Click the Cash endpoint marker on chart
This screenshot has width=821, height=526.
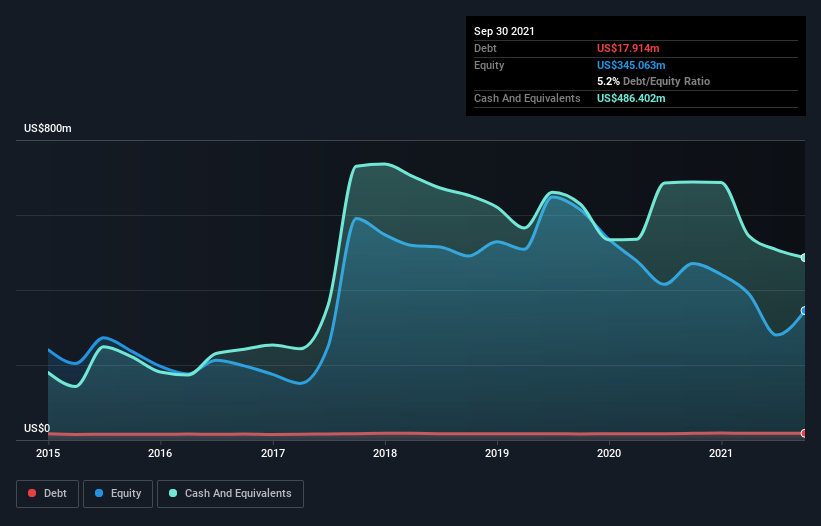(x=804, y=258)
